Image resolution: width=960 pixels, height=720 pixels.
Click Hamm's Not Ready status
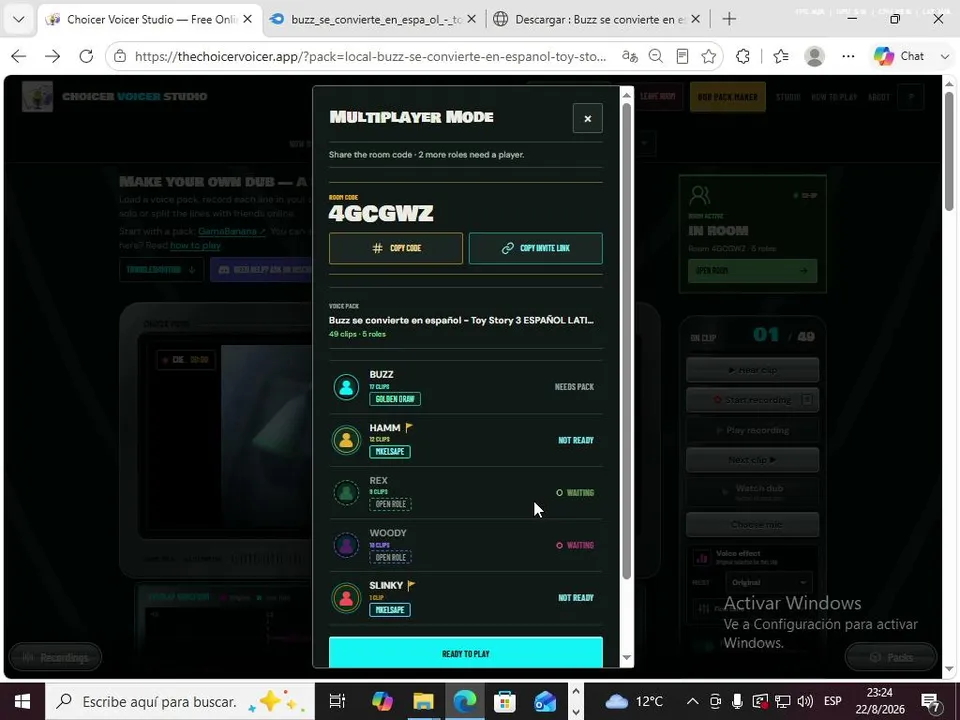click(x=576, y=440)
